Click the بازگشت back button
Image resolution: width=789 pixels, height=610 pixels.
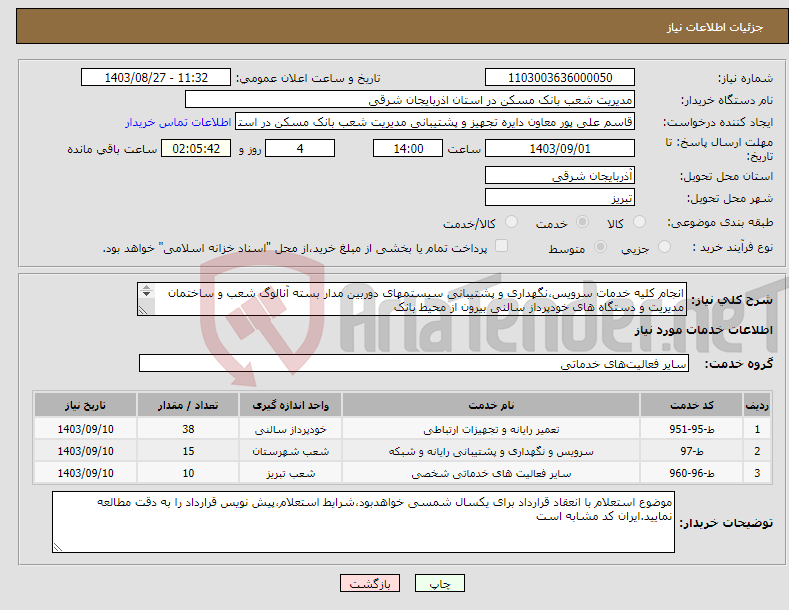370,583
